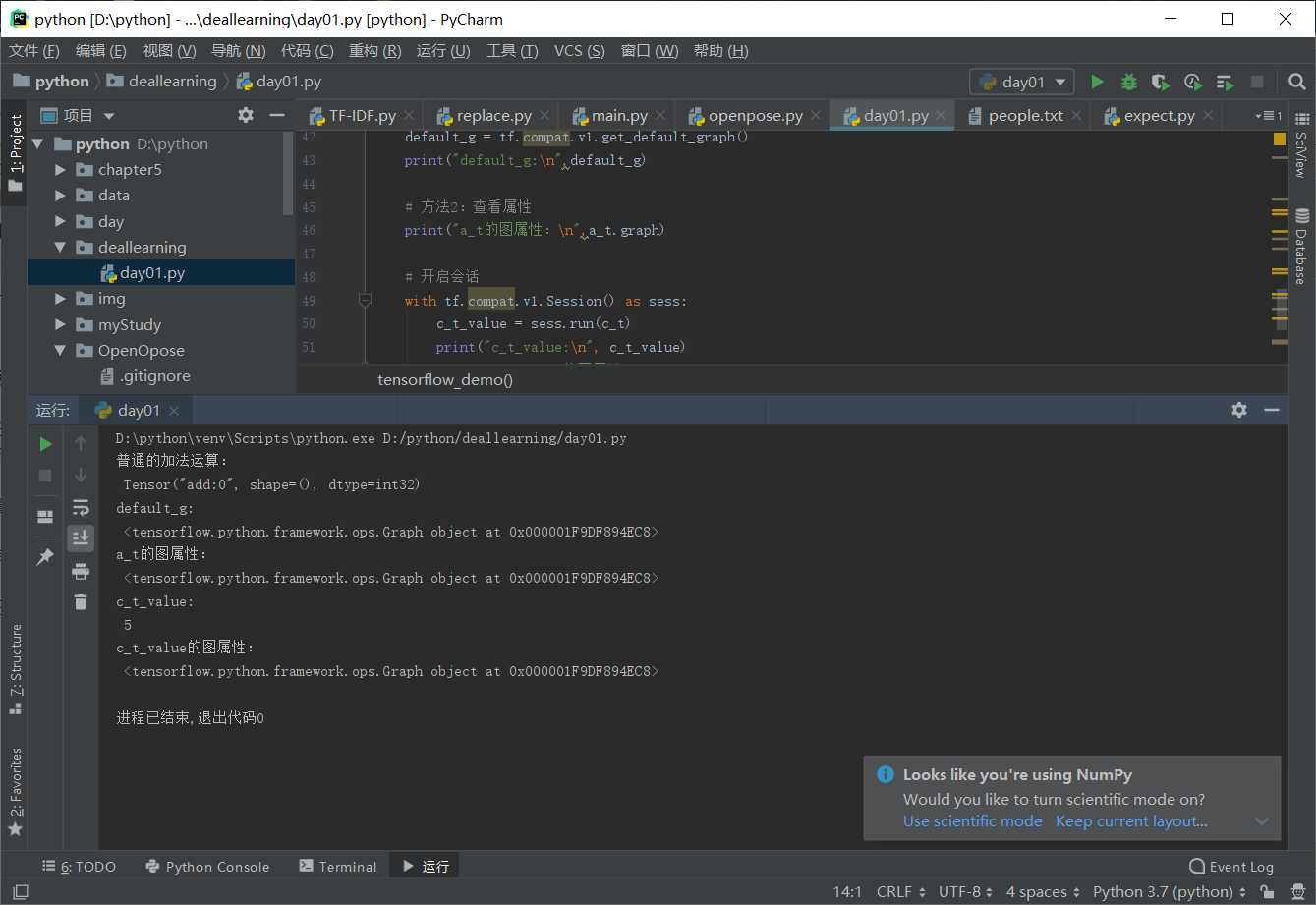The image size is (1316, 905).
Task: Open day01 run configuration dropdown
Action: click(1021, 82)
